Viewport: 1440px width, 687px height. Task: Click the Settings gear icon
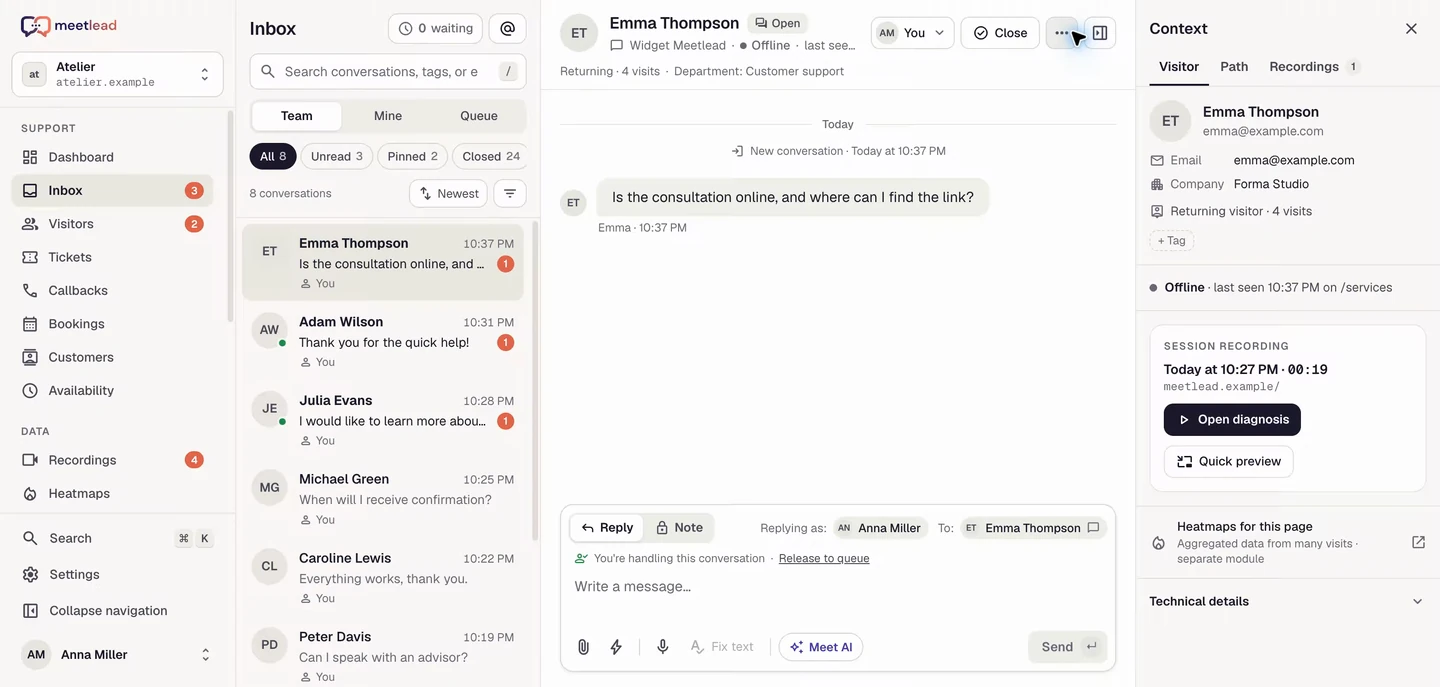point(30,575)
